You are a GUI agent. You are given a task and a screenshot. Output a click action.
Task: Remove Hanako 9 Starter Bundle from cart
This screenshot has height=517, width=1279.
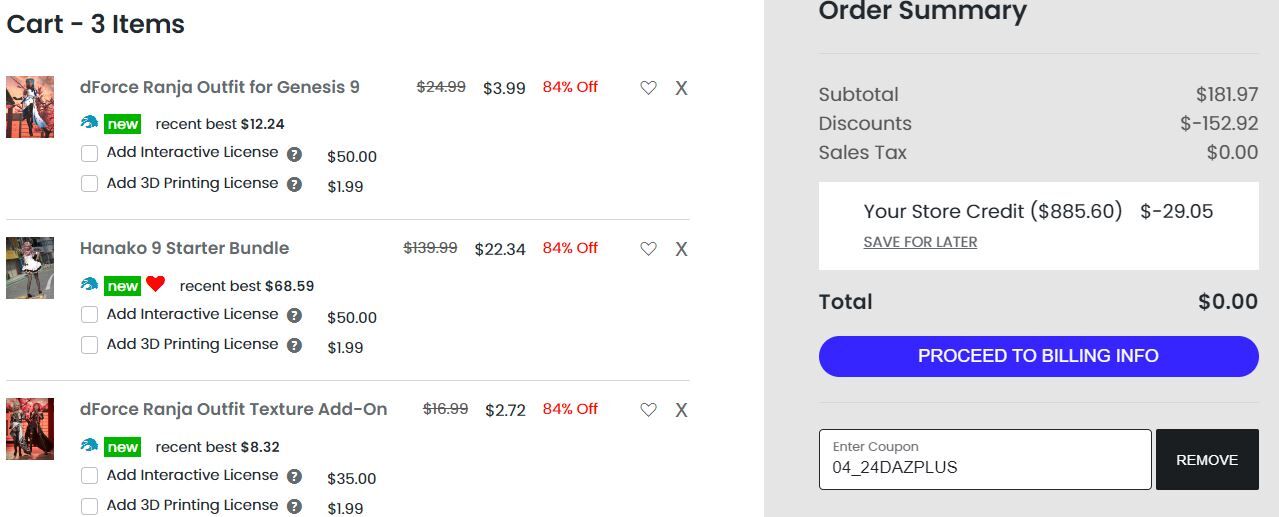pos(681,249)
